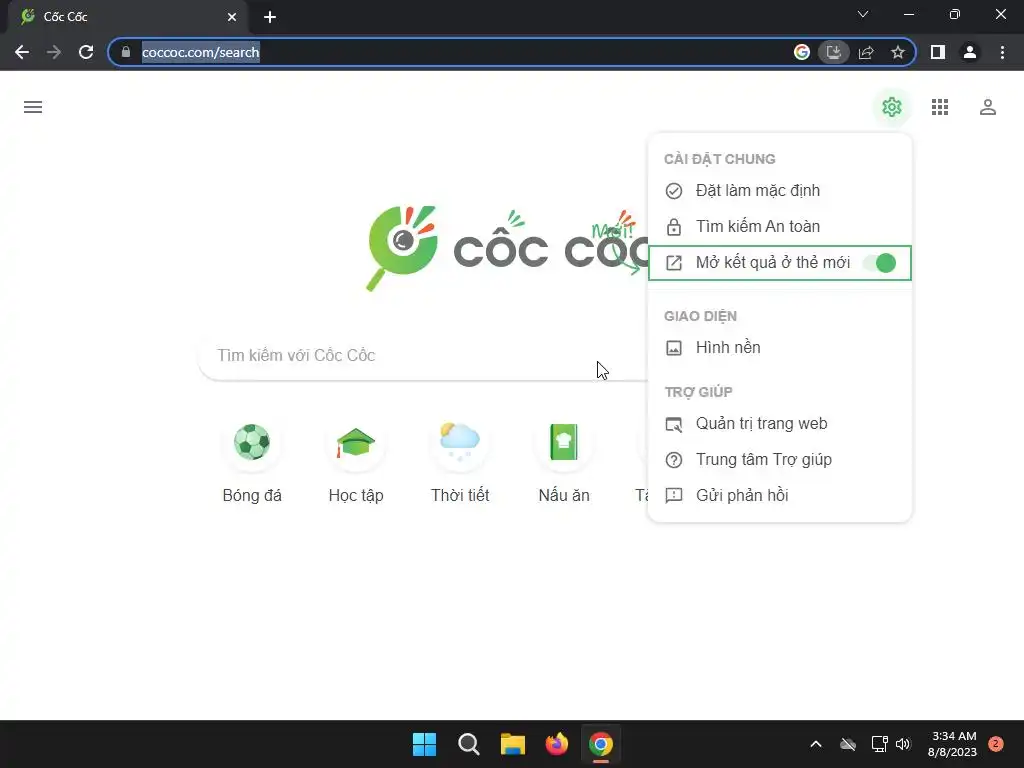Open the tab search chevron

(863, 14)
